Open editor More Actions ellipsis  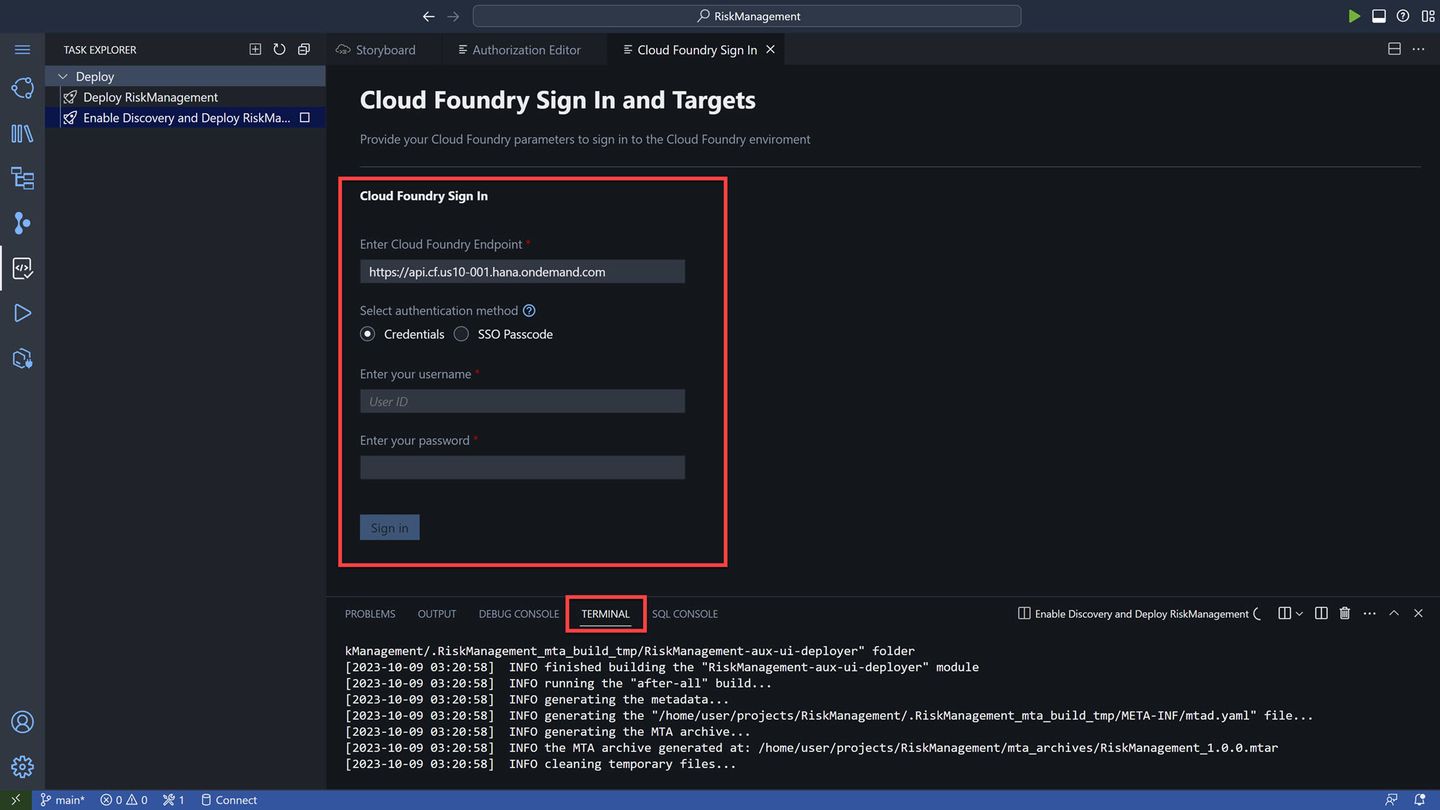[1419, 49]
